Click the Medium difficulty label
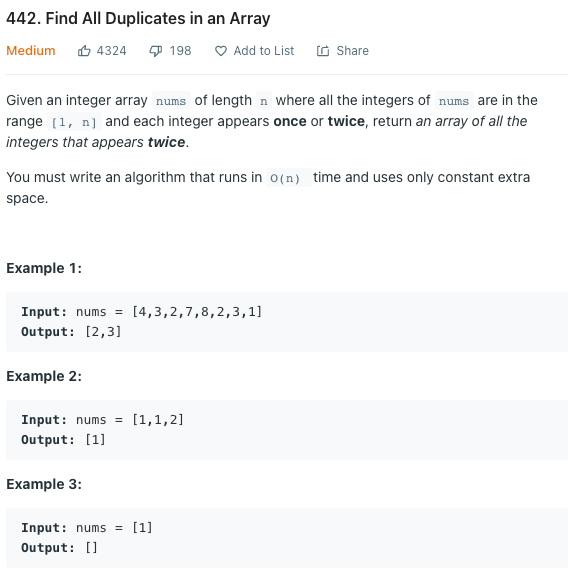568x588 pixels. 31,51
